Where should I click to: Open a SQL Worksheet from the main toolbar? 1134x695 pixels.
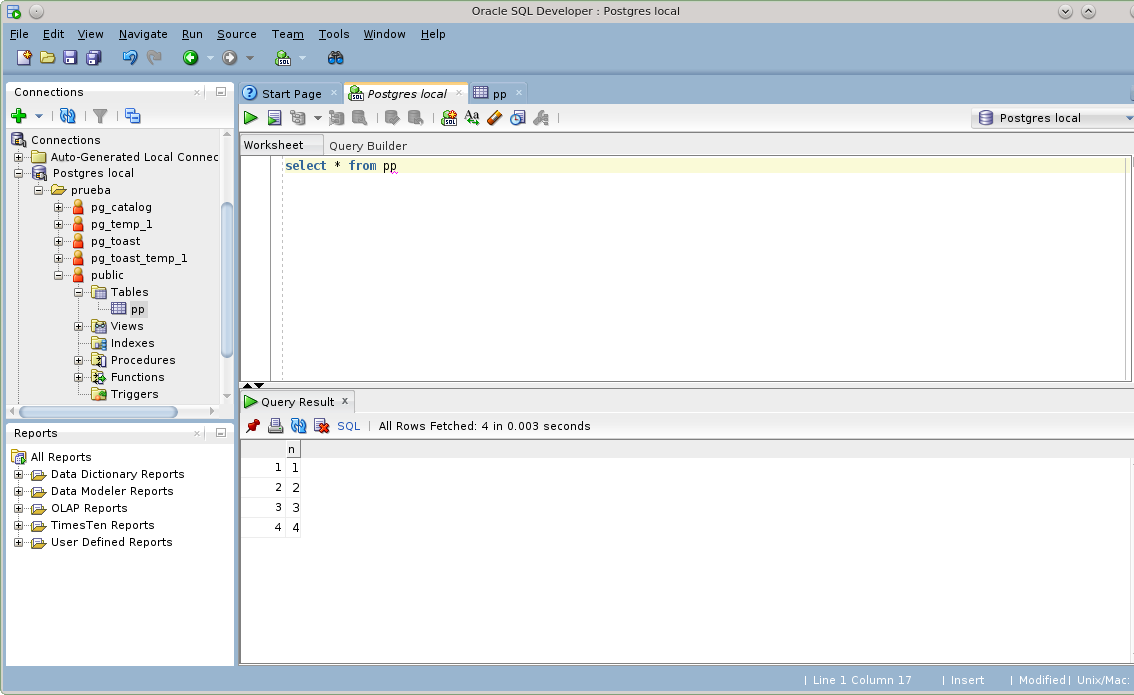click(283, 58)
